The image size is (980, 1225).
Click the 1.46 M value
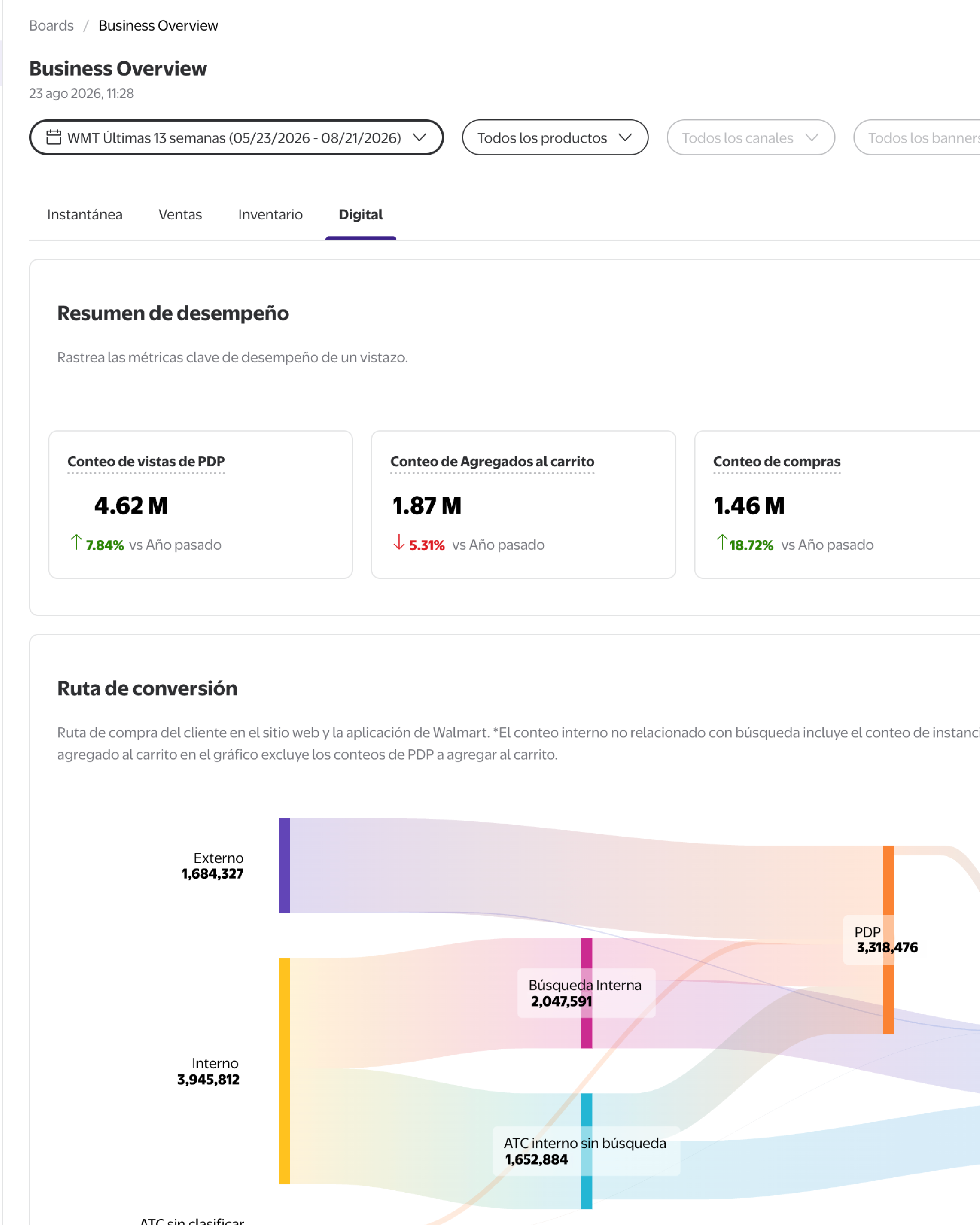(749, 505)
